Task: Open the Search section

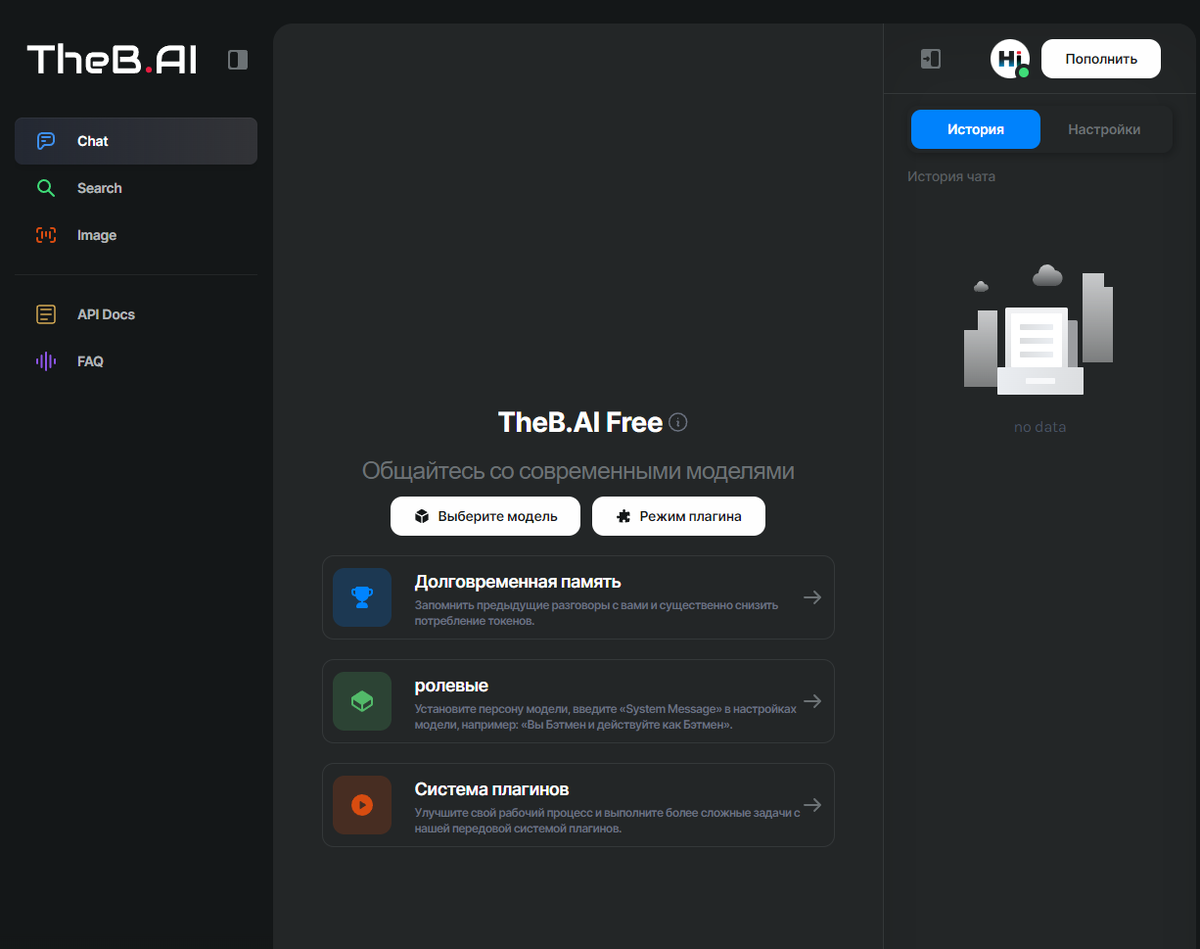Action: click(136, 188)
